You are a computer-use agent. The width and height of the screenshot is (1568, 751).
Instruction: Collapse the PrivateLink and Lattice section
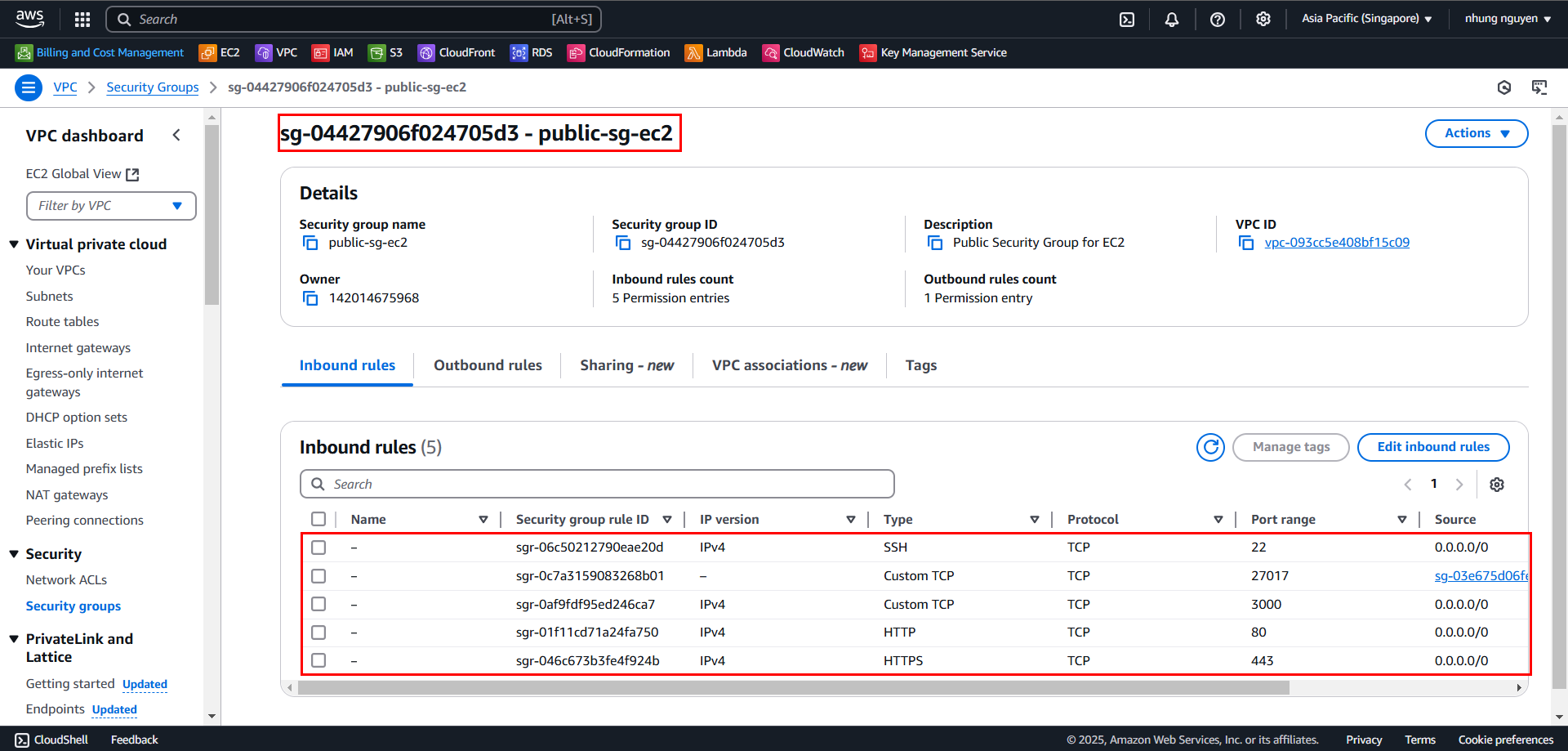pyautogui.click(x=14, y=639)
